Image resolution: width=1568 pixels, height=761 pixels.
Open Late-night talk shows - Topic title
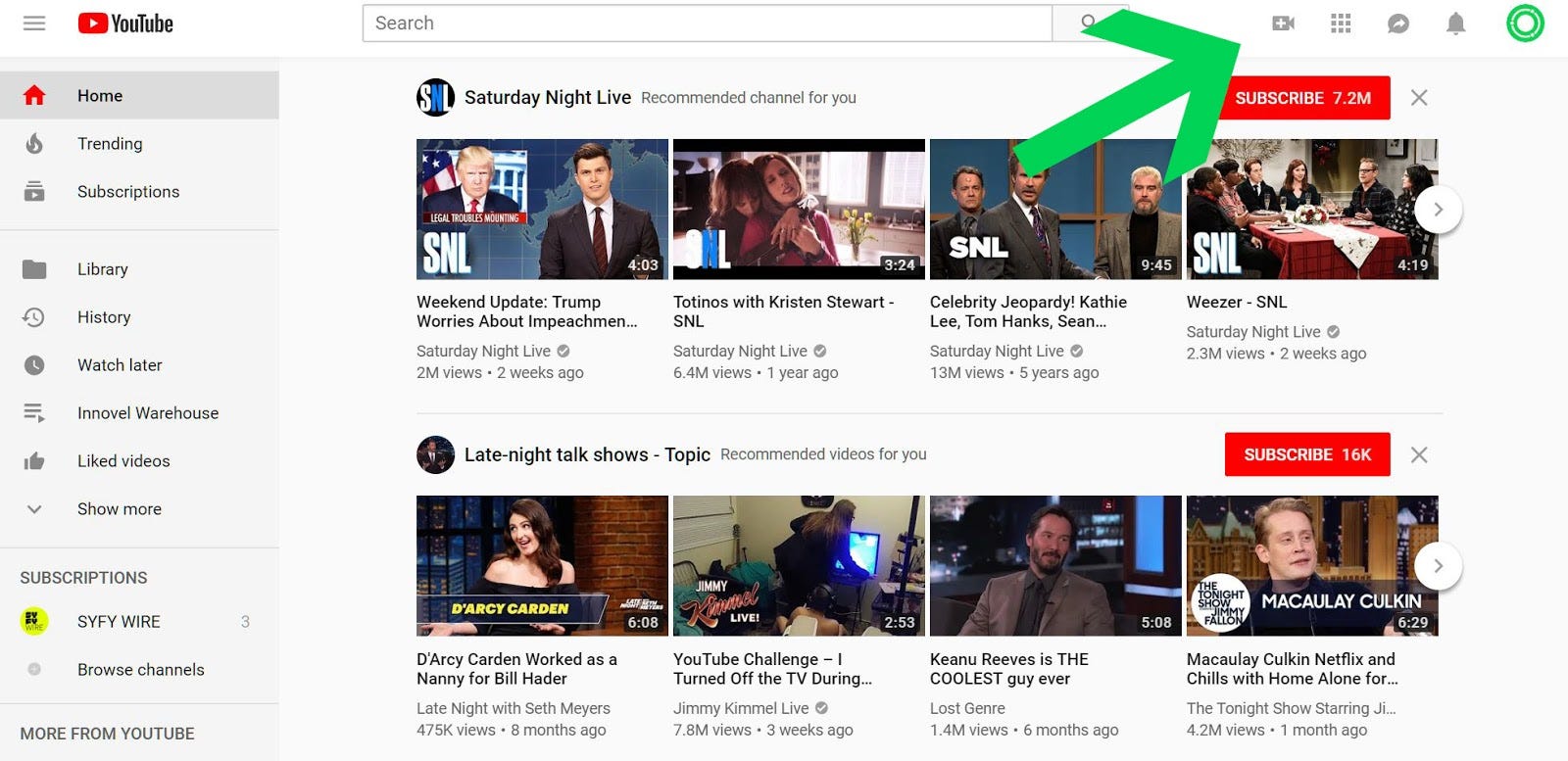(x=587, y=454)
